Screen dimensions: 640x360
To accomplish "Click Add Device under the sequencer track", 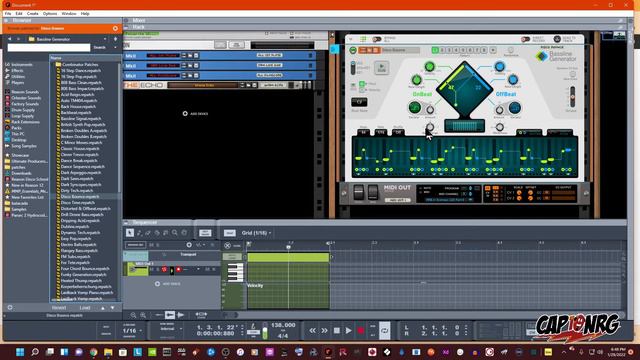I will [x=168, y=284].
